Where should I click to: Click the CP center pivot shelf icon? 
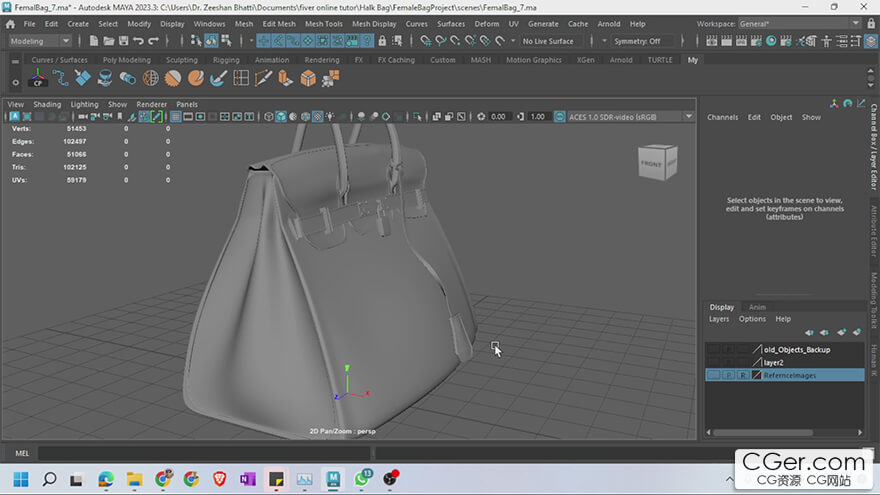pyautogui.click(x=38, y=79)
